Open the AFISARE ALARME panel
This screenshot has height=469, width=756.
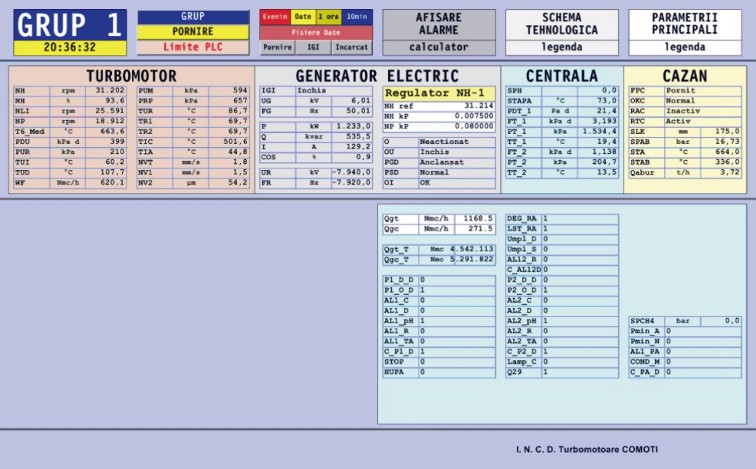click(x=439, y=24)
